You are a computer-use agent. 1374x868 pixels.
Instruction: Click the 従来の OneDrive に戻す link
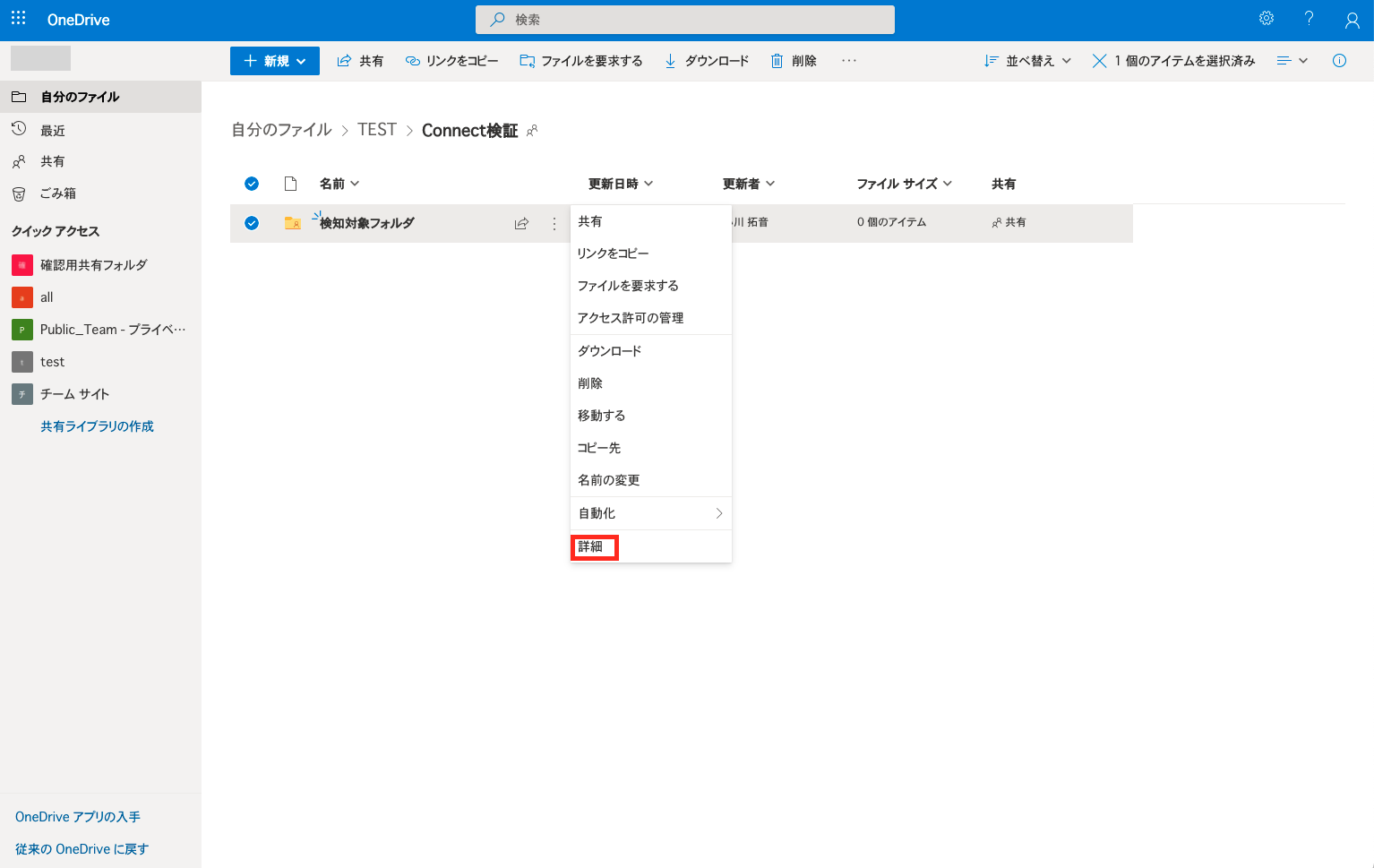pyautogui.click(x=81, y=848)
